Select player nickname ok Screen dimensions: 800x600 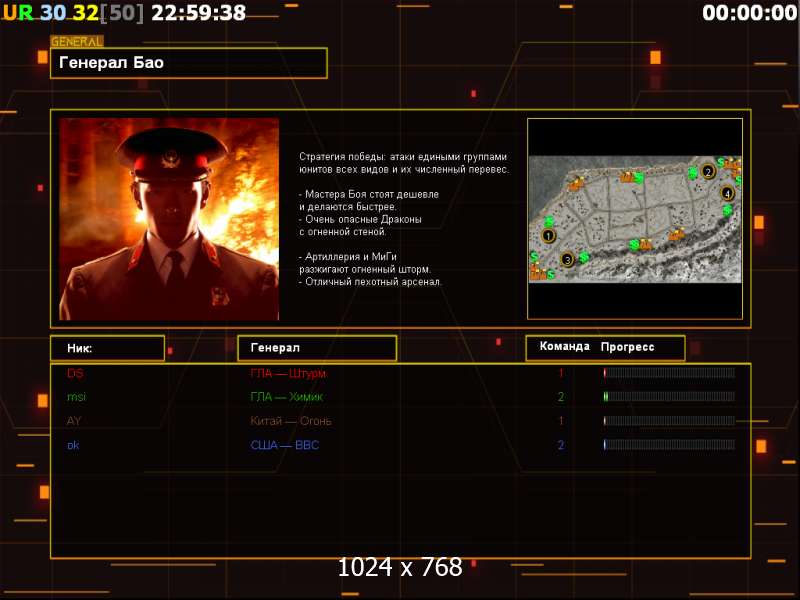point(73,445)
